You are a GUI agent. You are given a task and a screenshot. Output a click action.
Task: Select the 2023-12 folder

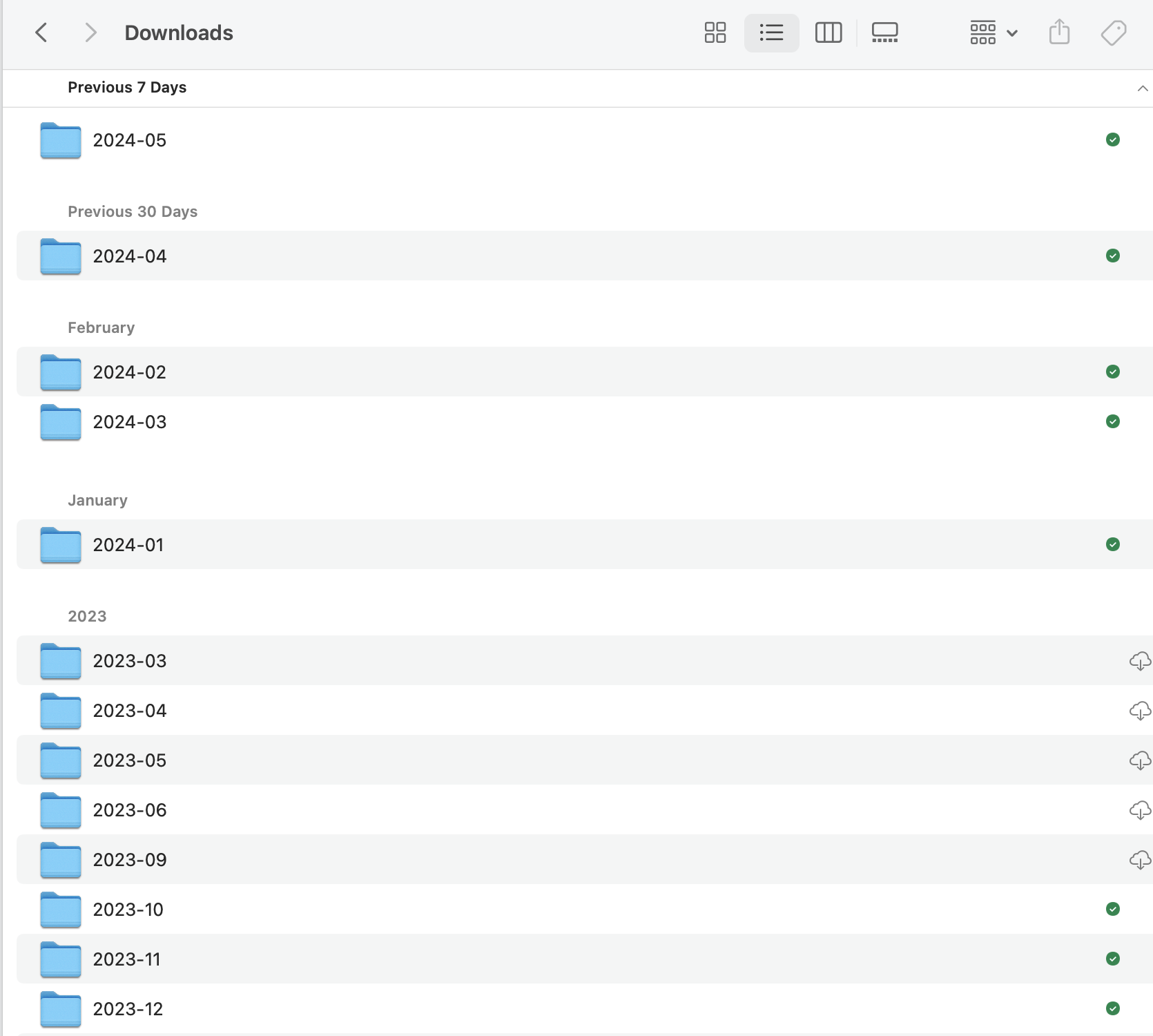128,1009
